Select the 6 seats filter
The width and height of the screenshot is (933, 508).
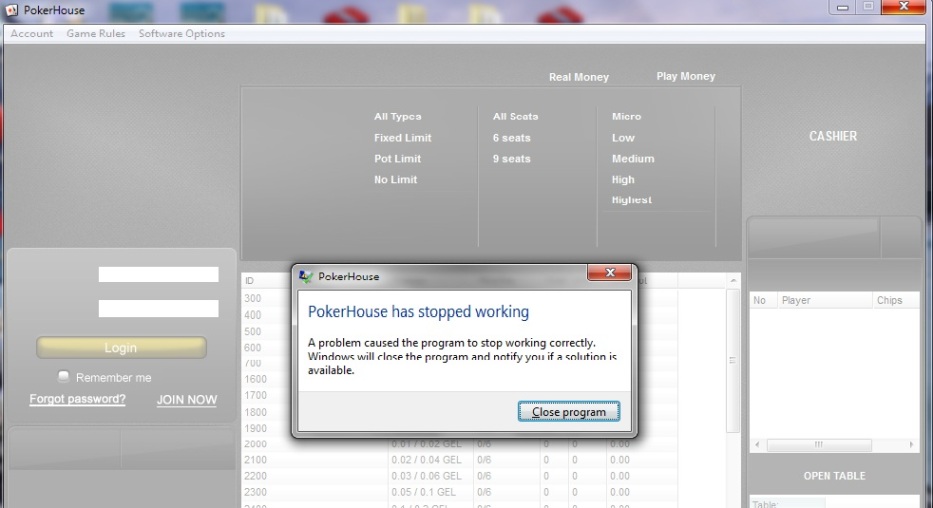511,137
